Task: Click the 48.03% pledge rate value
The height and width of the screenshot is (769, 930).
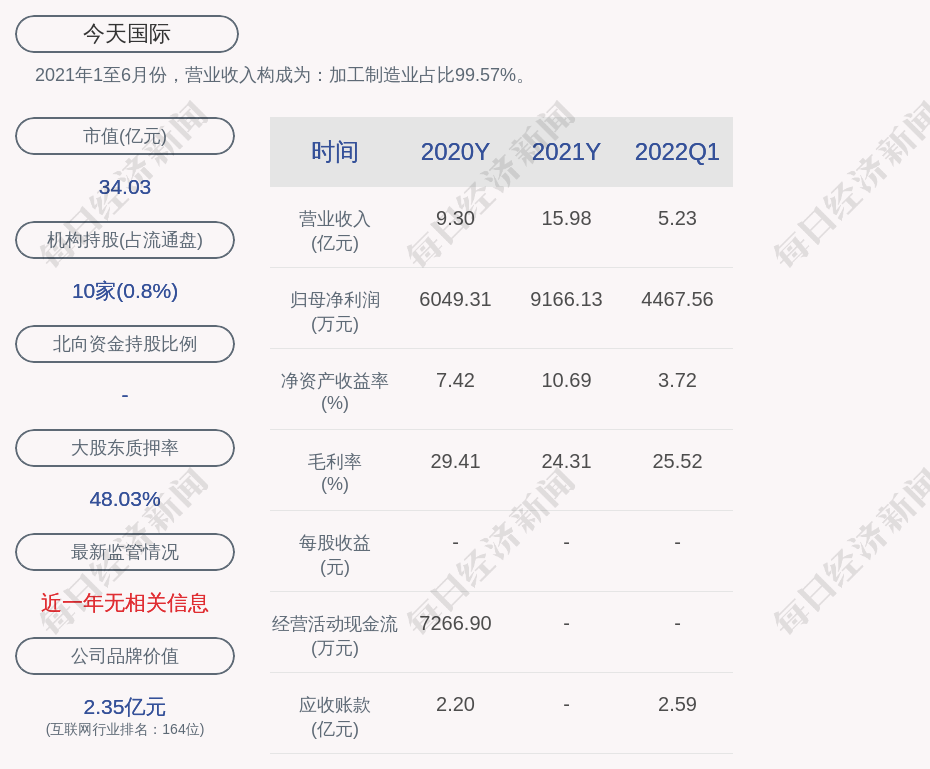Action: (125, 499)
